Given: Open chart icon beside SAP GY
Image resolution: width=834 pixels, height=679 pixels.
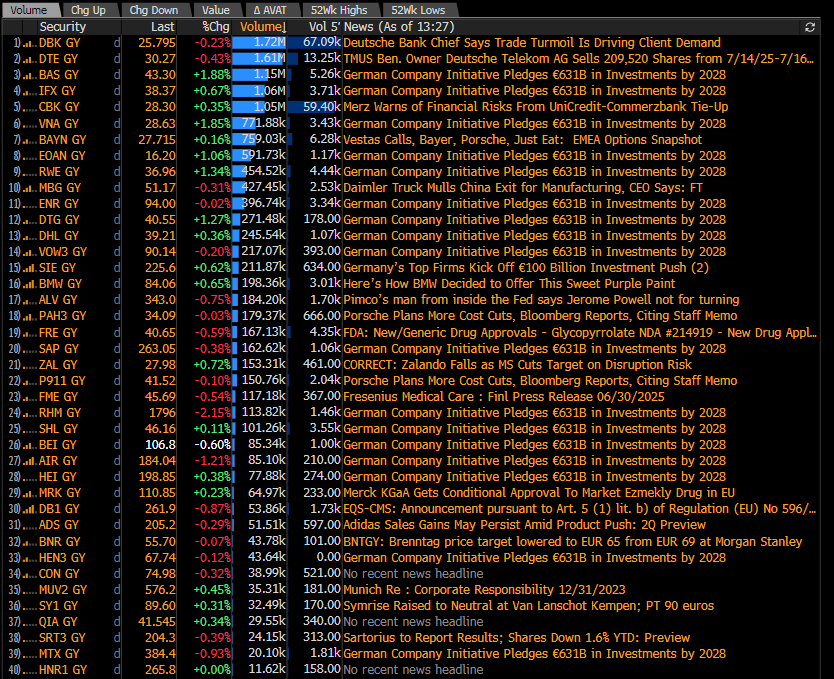Looking at the screenshot, I should [29, 349].
